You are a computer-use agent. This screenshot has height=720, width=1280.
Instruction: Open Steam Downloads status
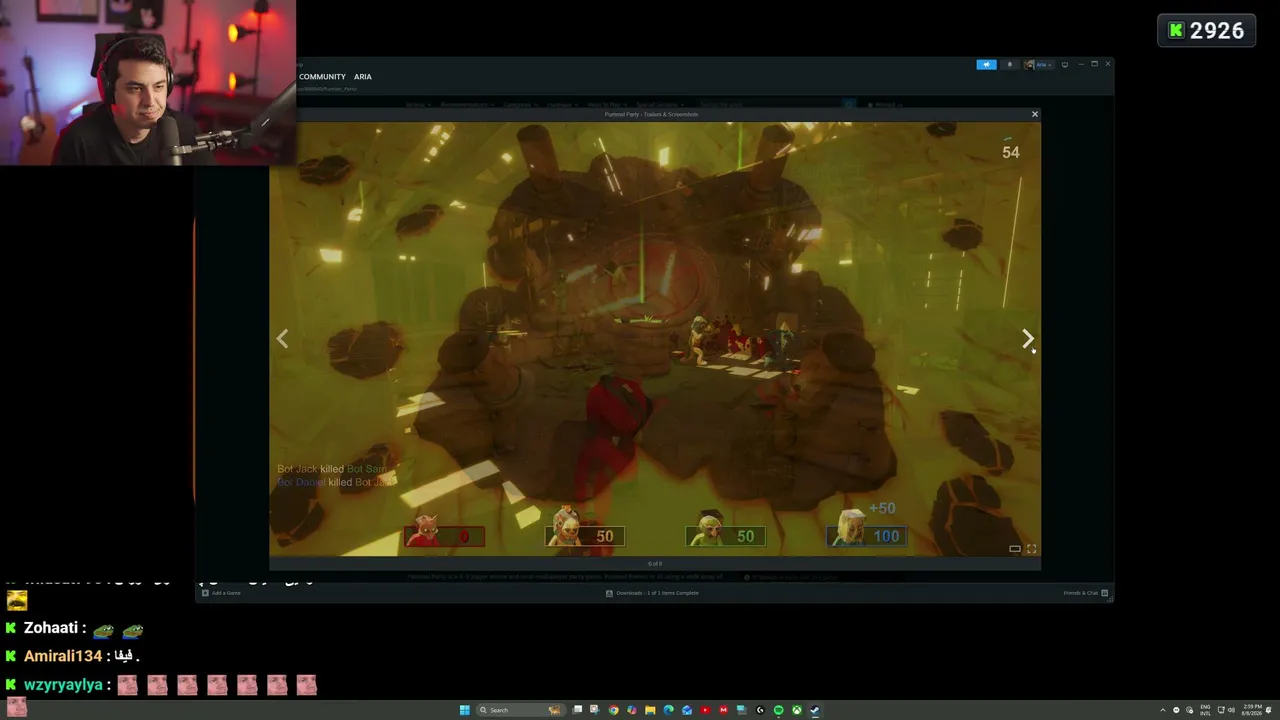tap(652, 593)
